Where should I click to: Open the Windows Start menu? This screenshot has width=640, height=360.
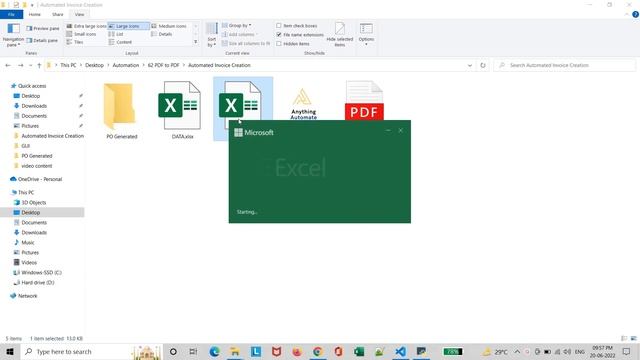(x=10, y=351)
